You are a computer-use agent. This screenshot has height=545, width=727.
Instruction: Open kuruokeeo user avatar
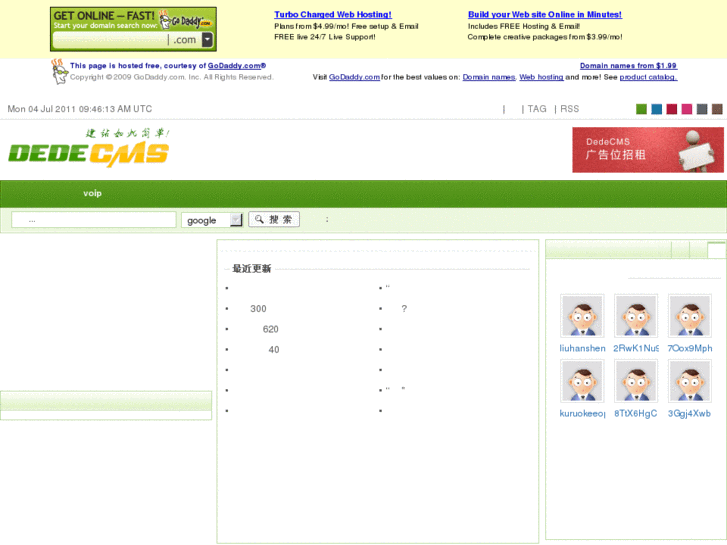click(582, 381)
